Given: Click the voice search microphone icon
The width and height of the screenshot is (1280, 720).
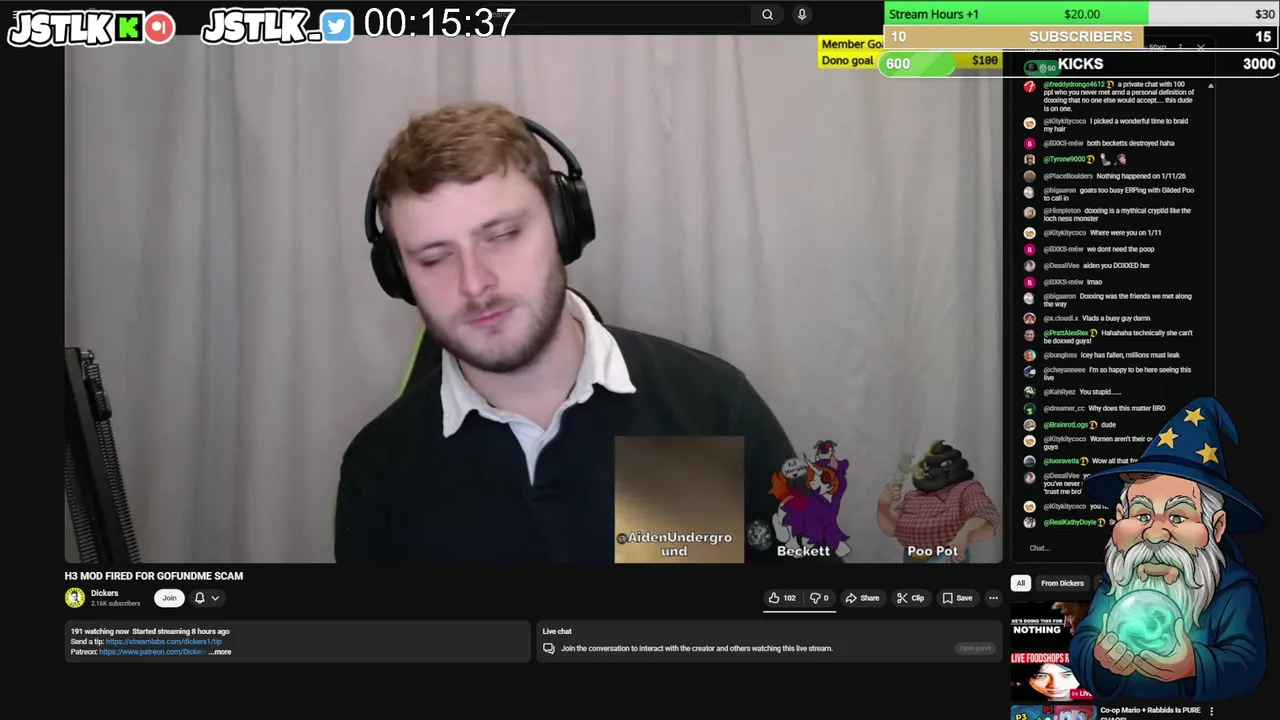Looking at the screenshot, I should pyautogui.click(x=801, y=14).
